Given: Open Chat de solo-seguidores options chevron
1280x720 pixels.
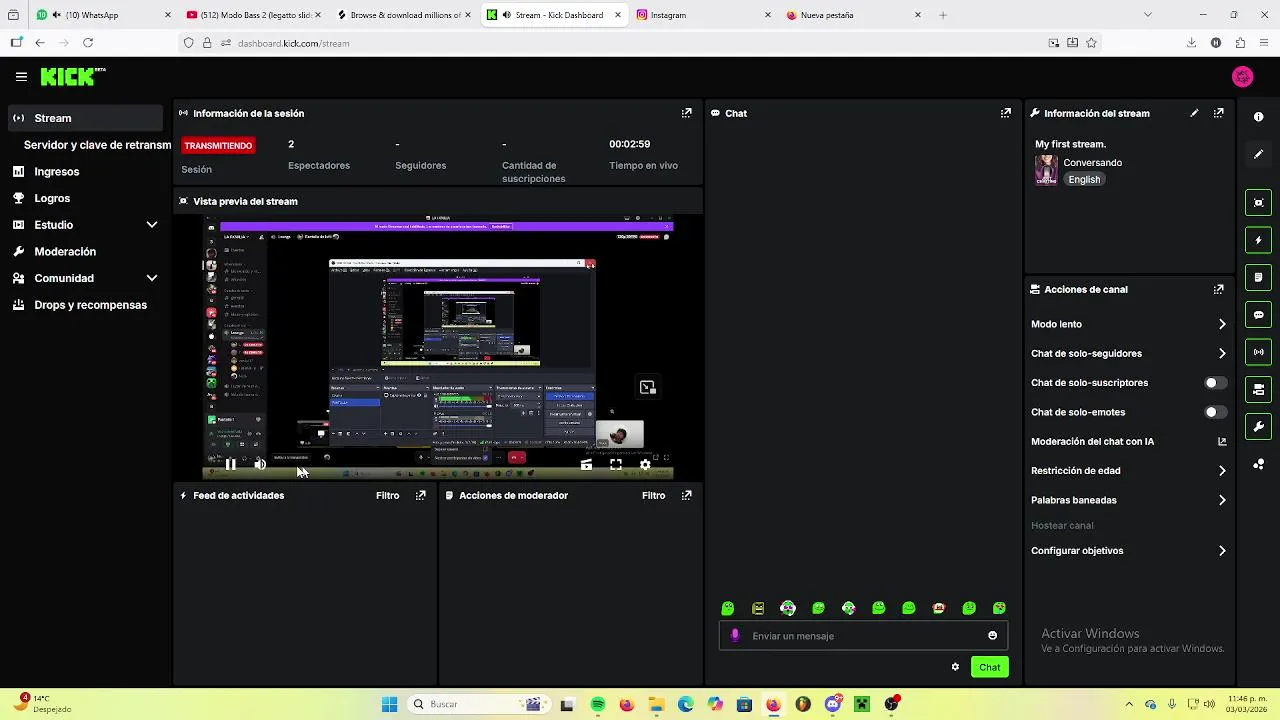Looking at the screenshot, I should point(1222,353).
